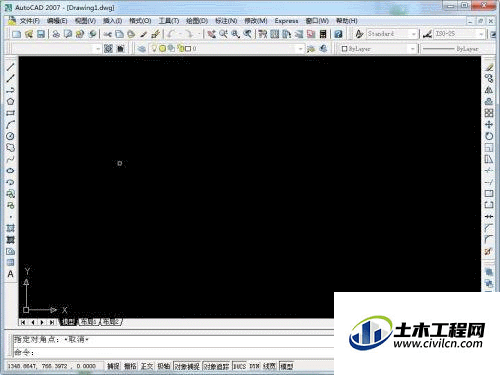Select the Array tool
500x375 pixels.
[x=489, y=113]
